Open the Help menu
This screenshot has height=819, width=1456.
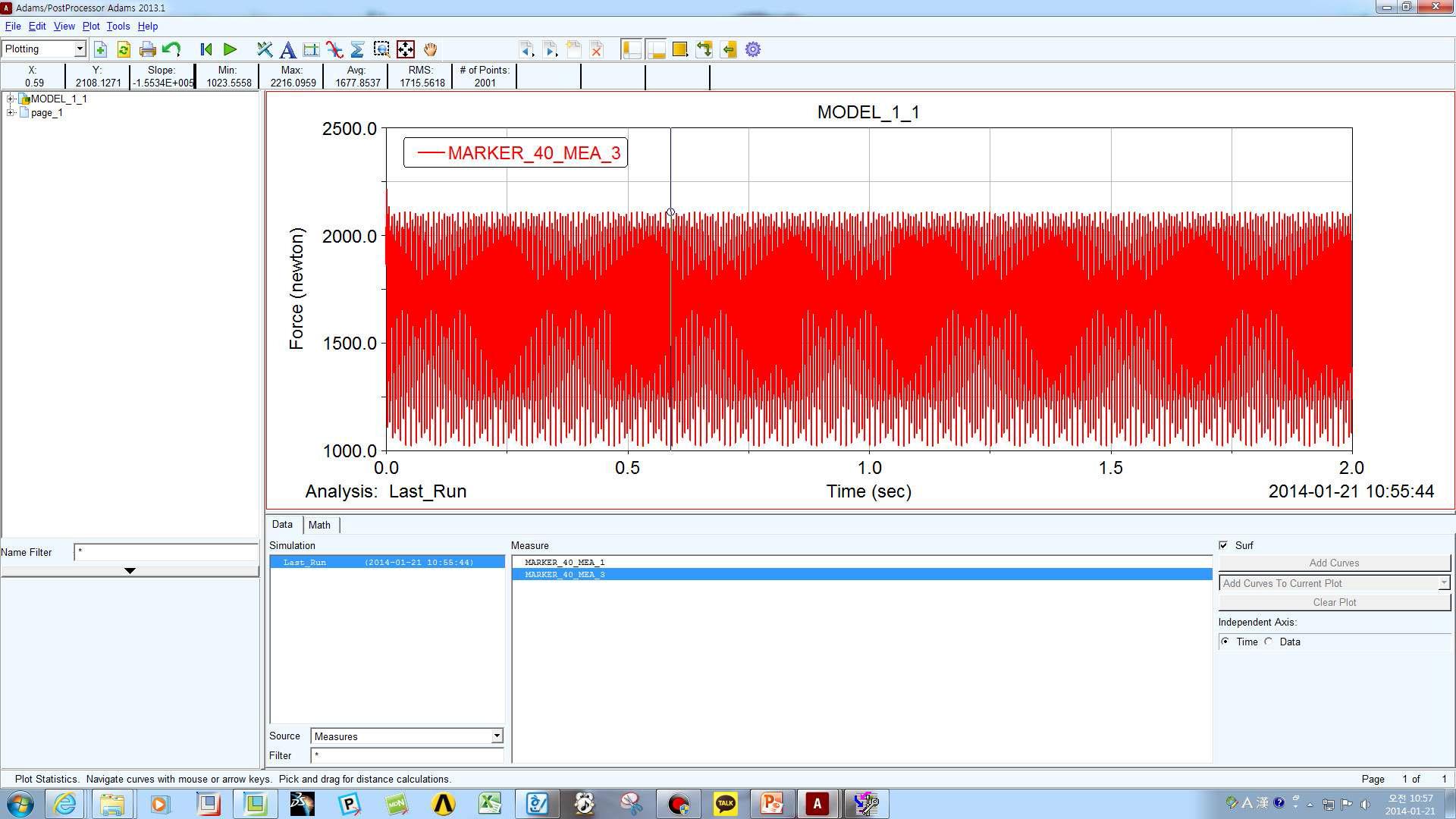pos(147,26)
